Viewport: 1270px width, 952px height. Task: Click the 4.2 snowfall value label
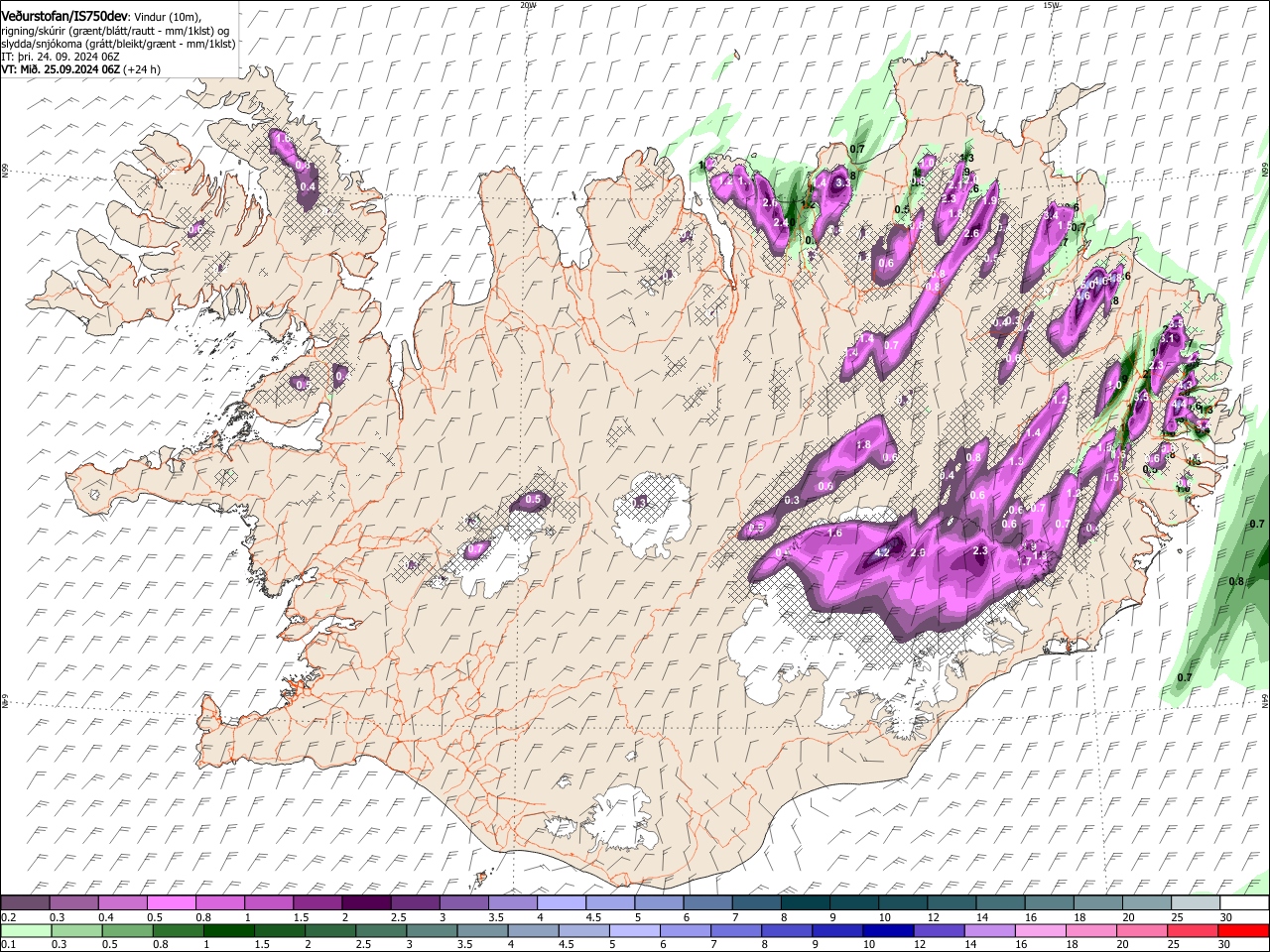click(883, 552)
